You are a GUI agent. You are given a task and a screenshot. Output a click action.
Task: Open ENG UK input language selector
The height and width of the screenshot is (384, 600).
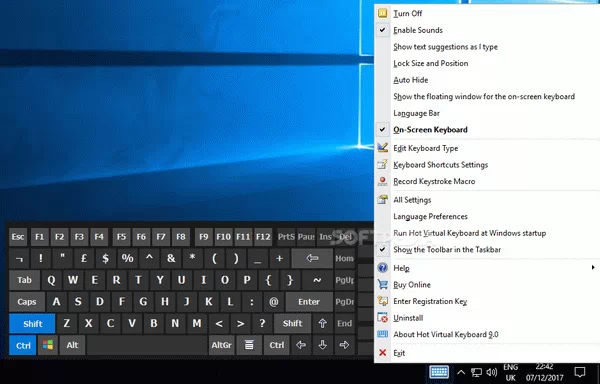510,372
